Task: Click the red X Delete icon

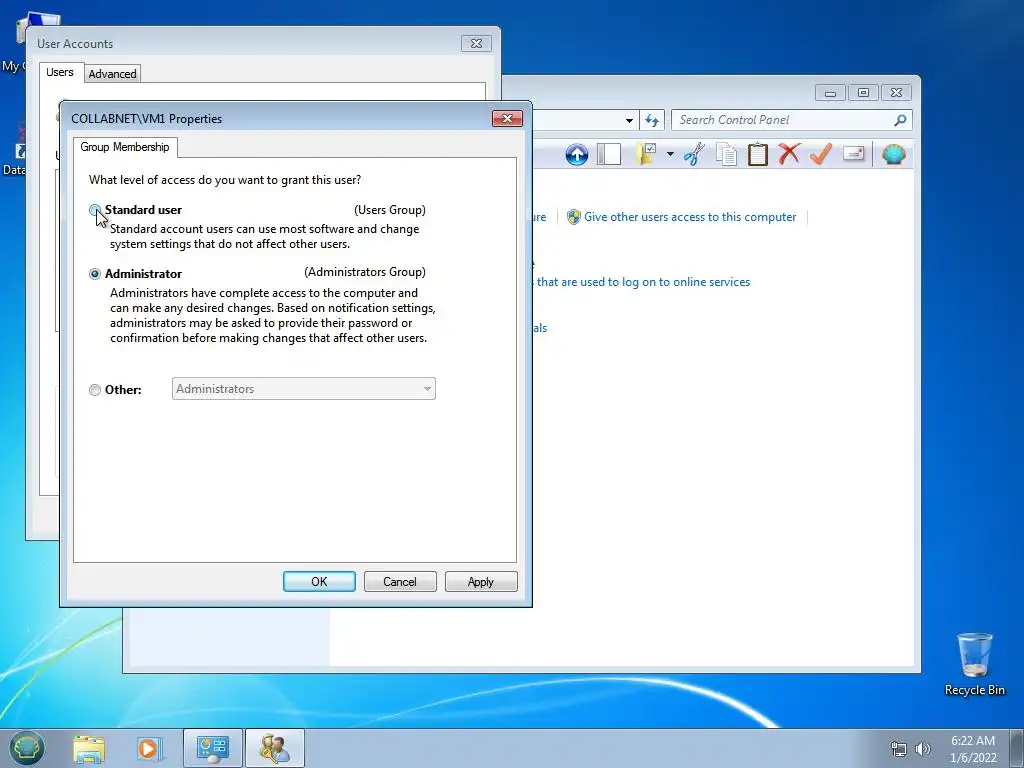Action: click(x=789, y=155)
